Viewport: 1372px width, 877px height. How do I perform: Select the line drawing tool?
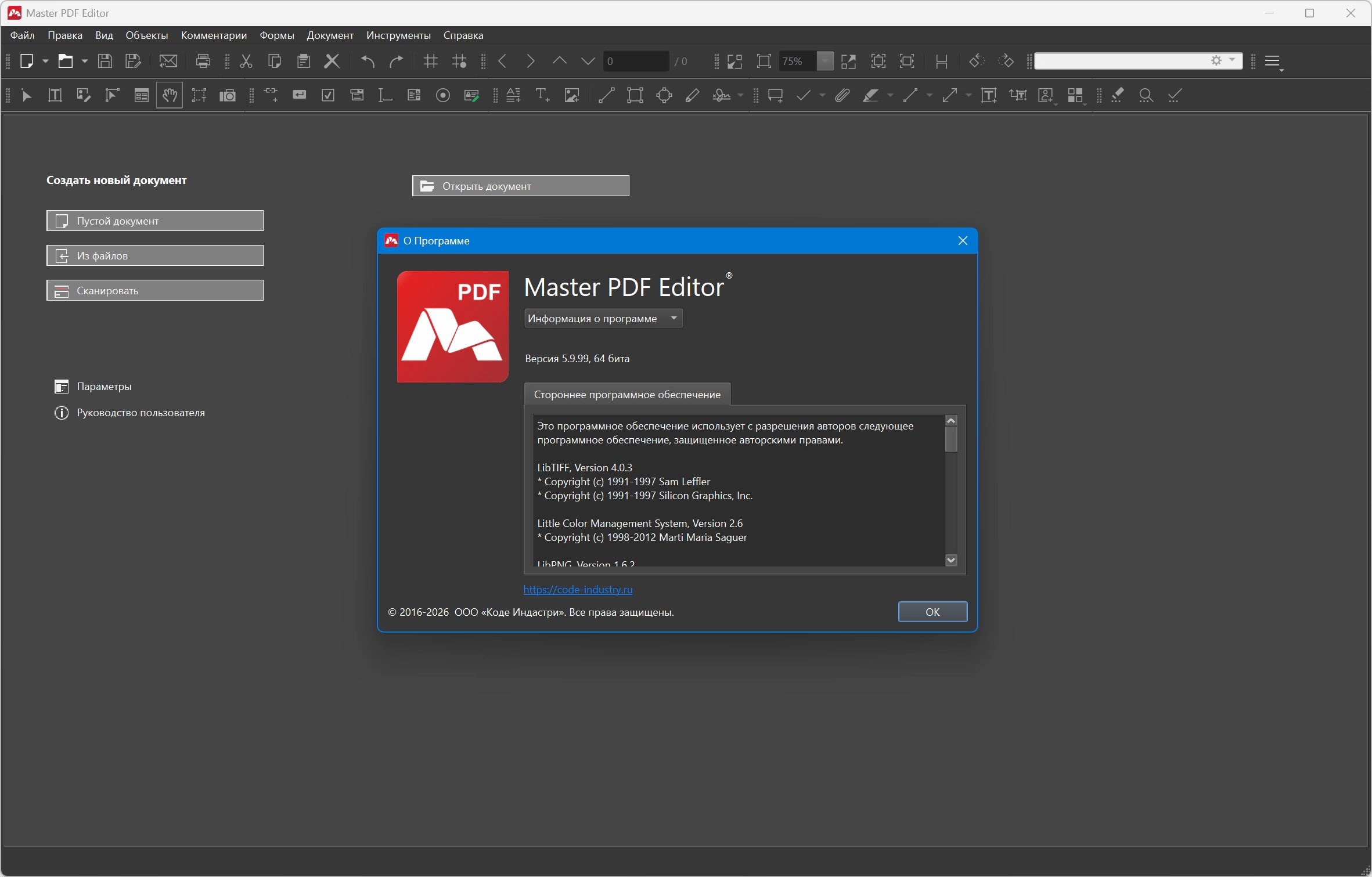pyautogui.click(x=607, y=95)
